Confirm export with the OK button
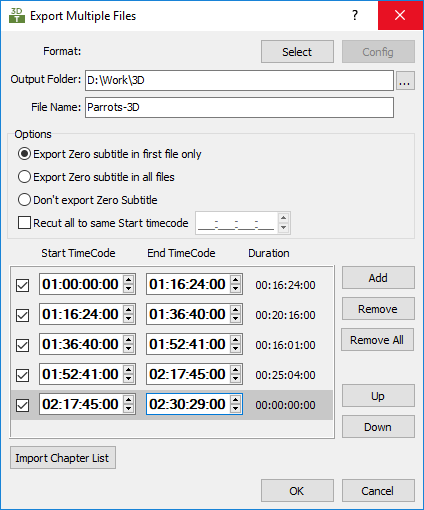Screen dimensions: 424x510 297,491
